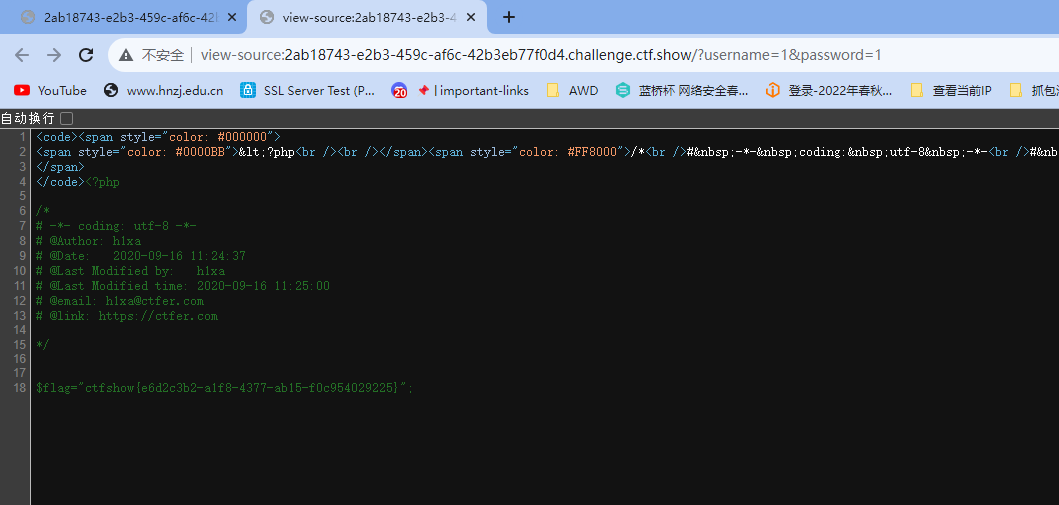Click the '#FF8000' color value in source

pyautogui.click(x=594, y=152)
